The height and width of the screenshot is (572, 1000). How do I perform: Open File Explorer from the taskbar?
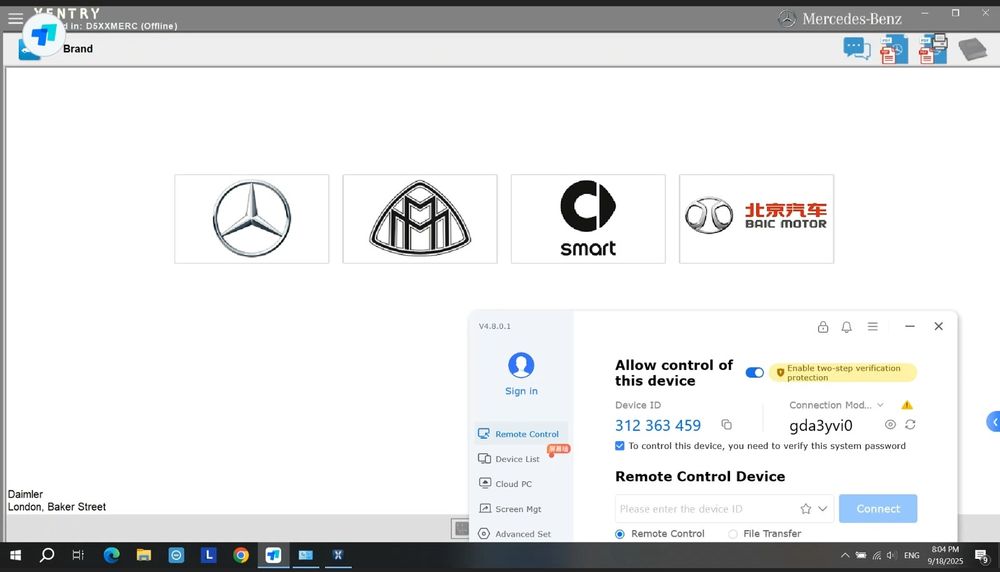143,555
